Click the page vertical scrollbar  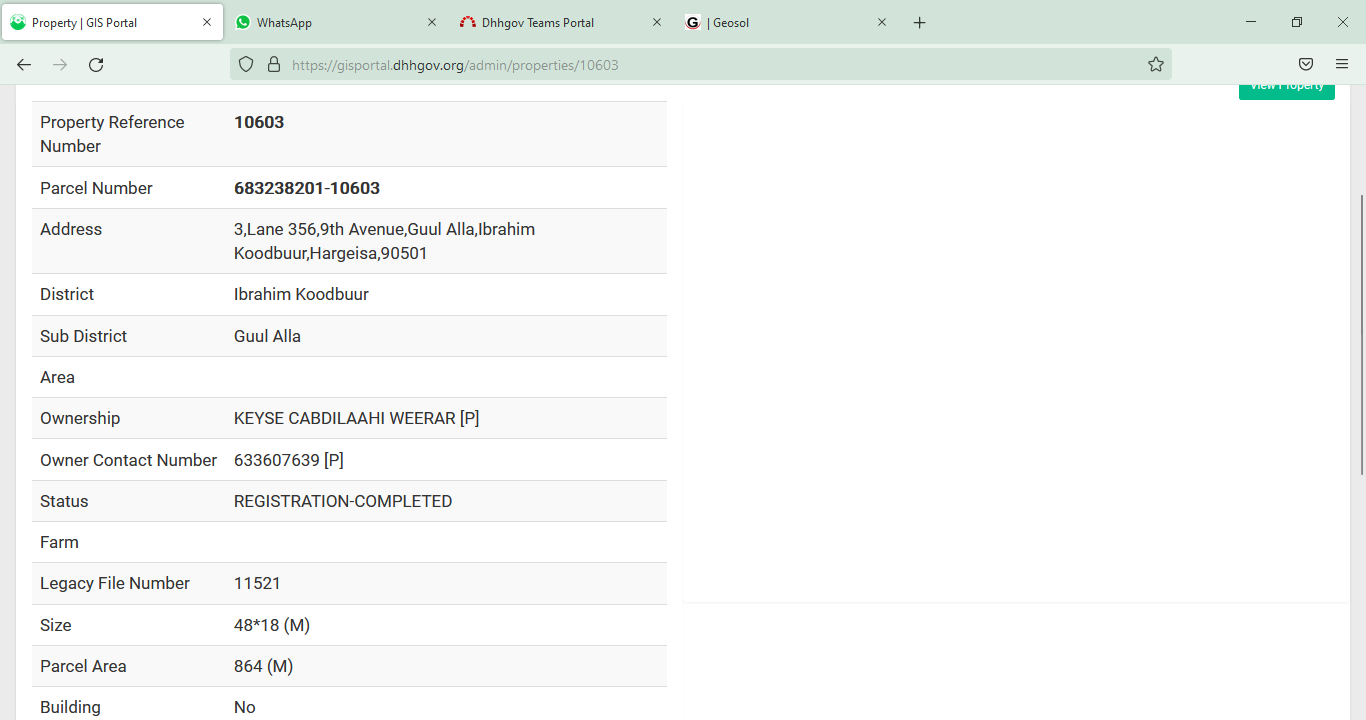click(x=1360, y=334)
